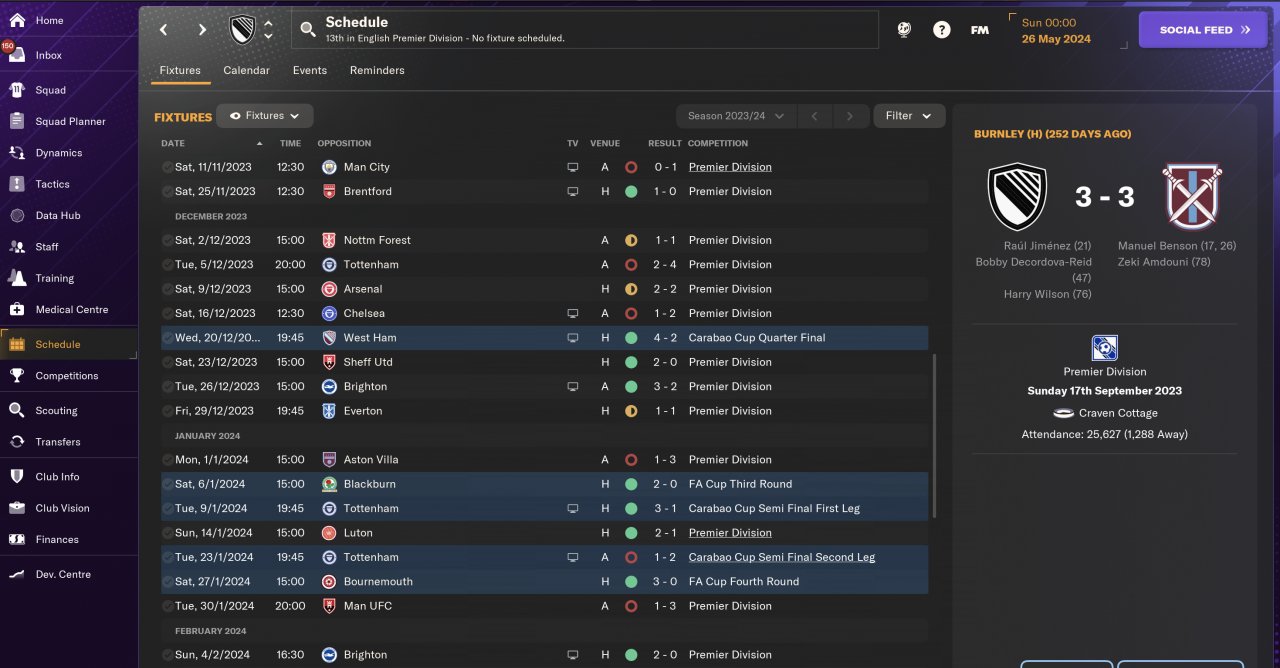
Task: Toggle the round marker beside Brentford fixture date
Action: (167, 192)
